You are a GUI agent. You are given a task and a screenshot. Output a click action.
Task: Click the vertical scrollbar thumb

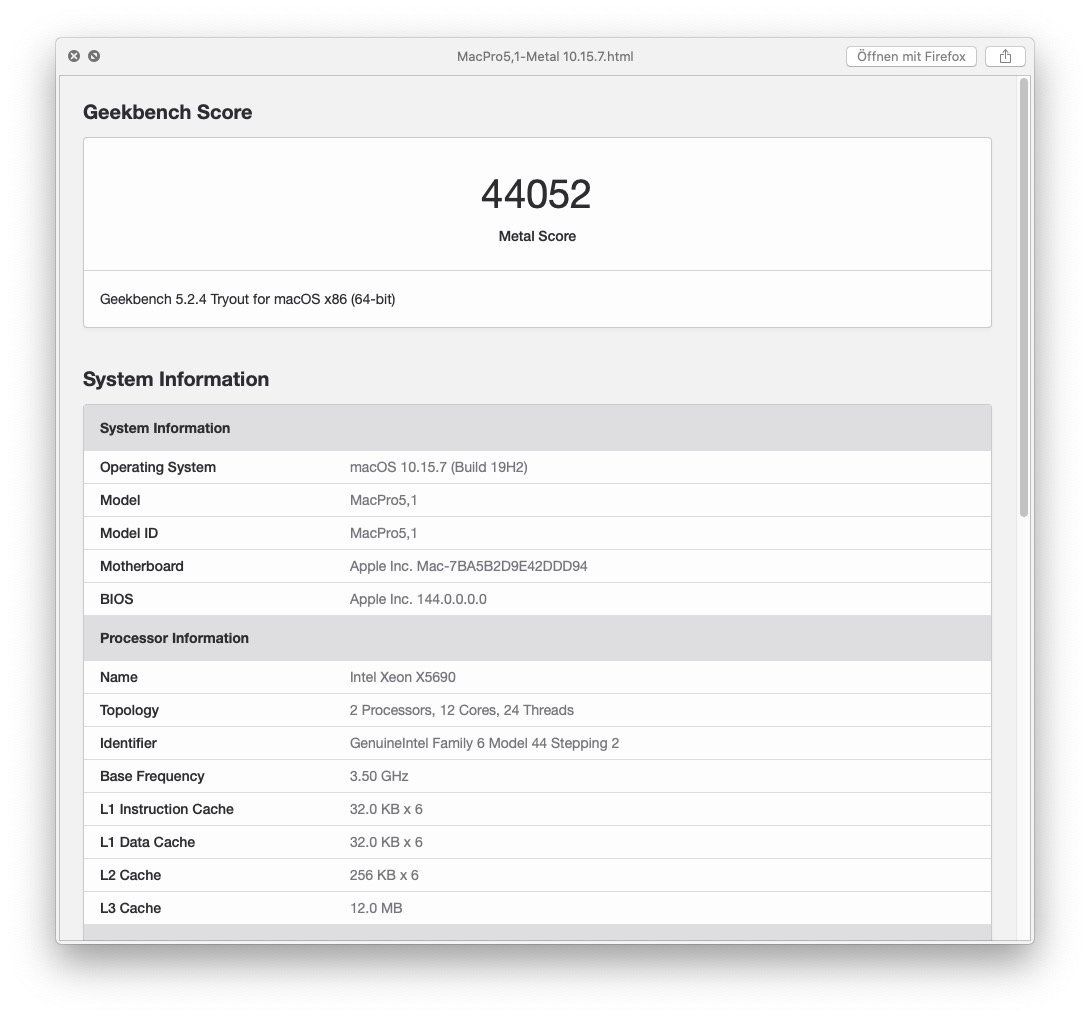tap(1023, 298)
